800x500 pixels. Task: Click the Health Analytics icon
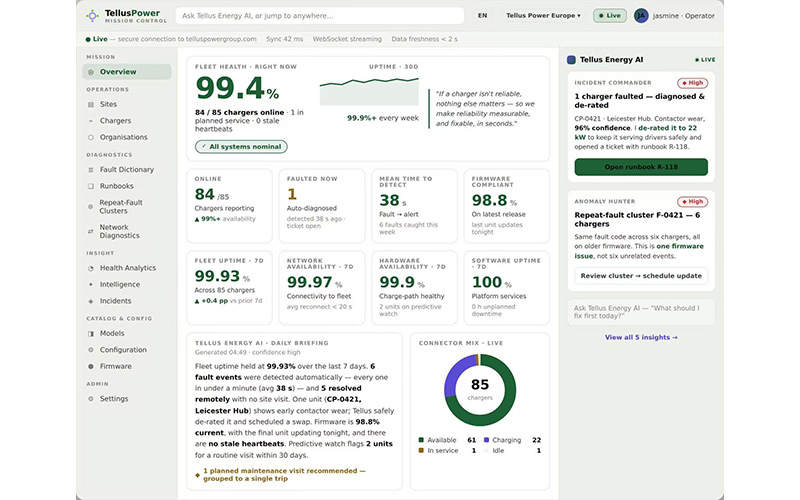click(x=91, y=268)
